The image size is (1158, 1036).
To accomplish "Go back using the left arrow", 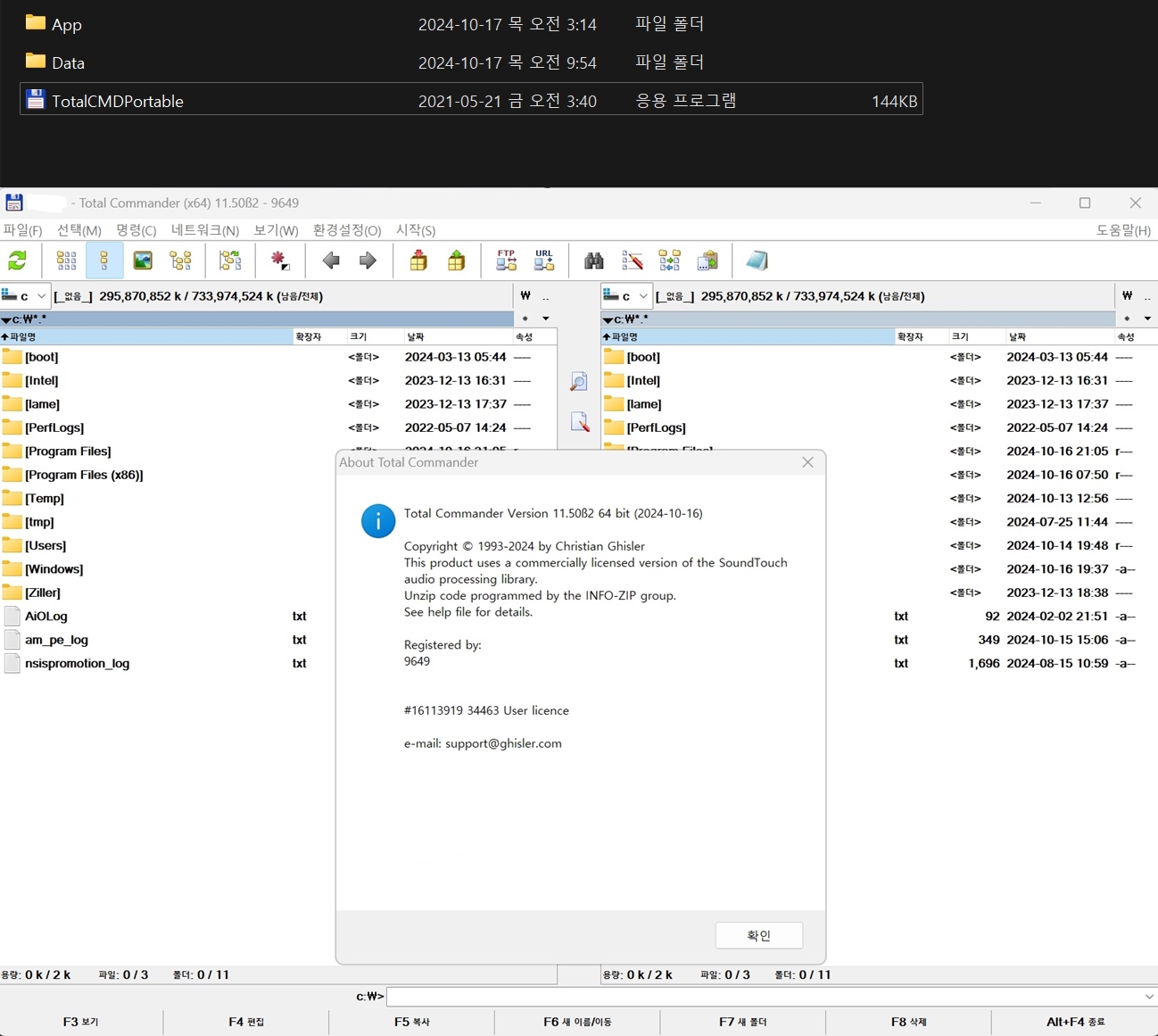I will [331, 261].
